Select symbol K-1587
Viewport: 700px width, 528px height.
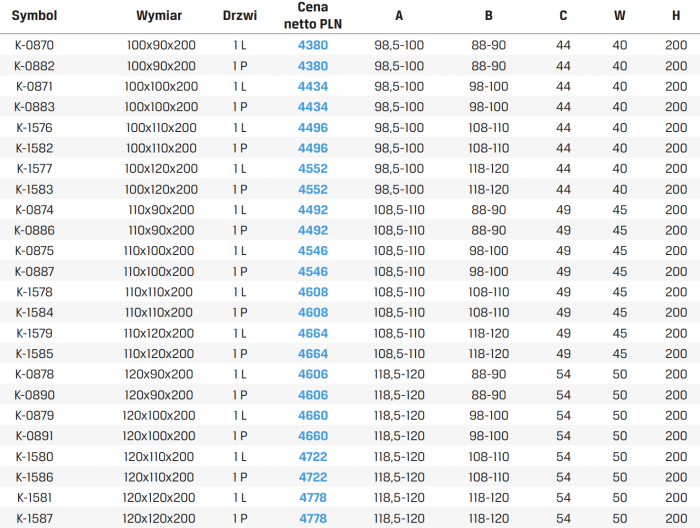coord(34,519)
